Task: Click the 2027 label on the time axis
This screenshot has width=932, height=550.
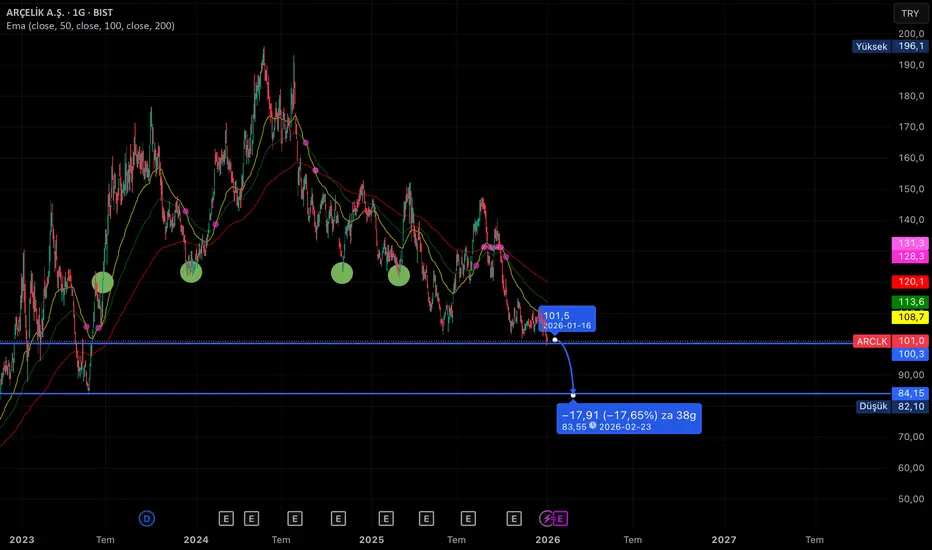Action: [x=723, y=539]
